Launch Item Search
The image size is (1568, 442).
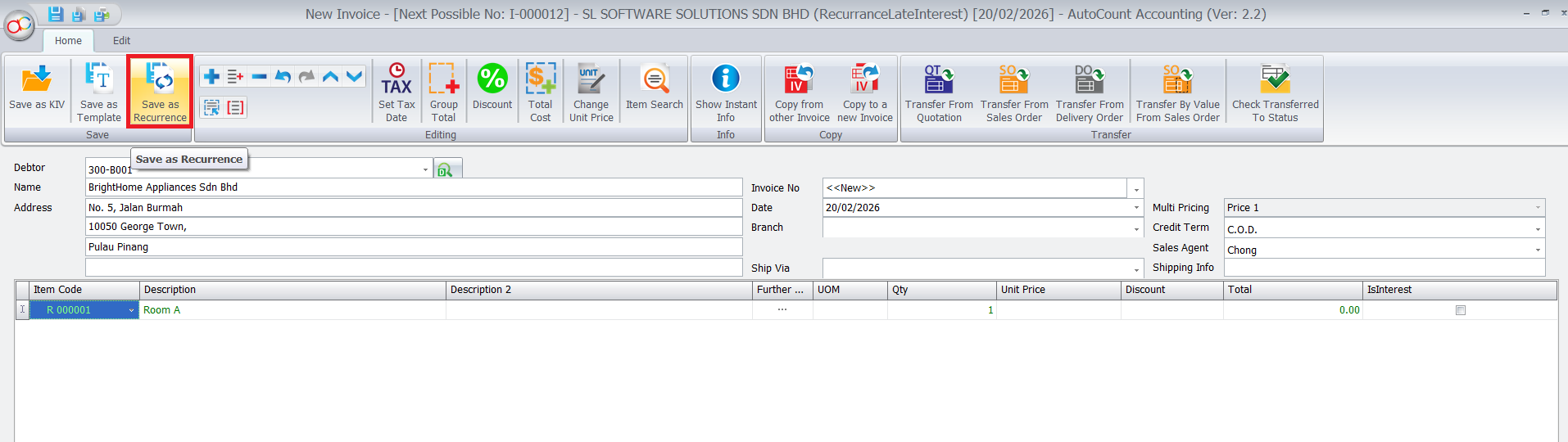click(654, 79)
